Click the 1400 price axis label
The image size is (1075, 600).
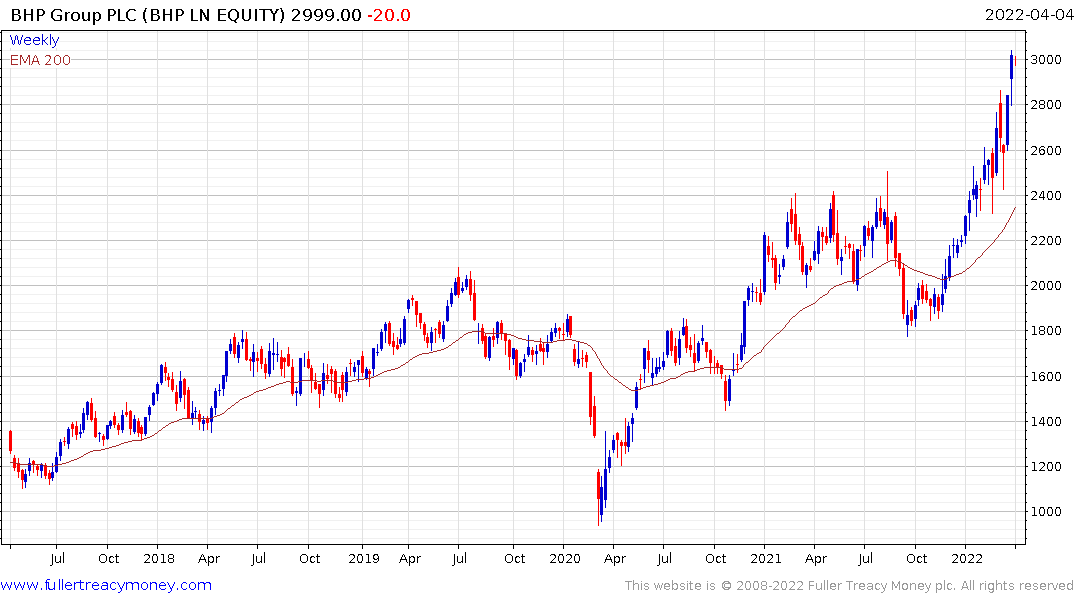[1046, 422]
